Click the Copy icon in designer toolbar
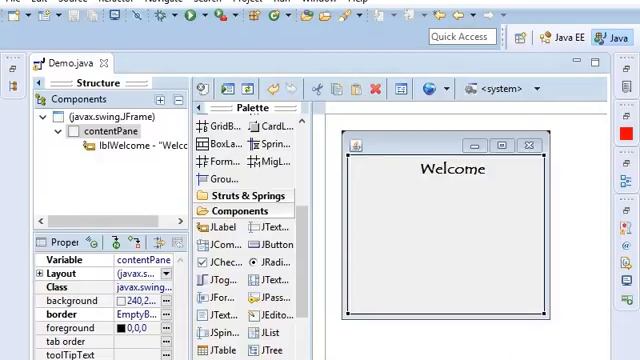Image resolution: width=640 pixels, height=360 pixels. click(337, 89)
